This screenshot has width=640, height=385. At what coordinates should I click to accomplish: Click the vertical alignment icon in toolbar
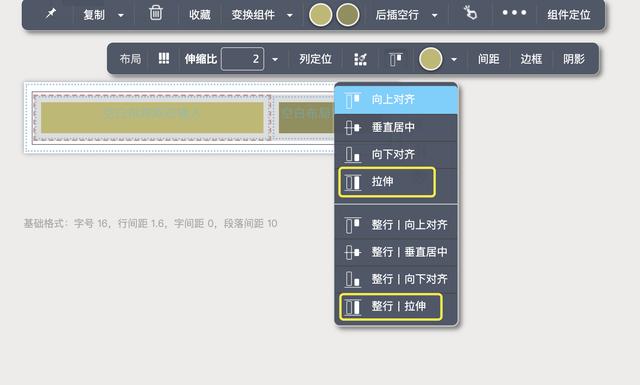(x=395, y=59)
